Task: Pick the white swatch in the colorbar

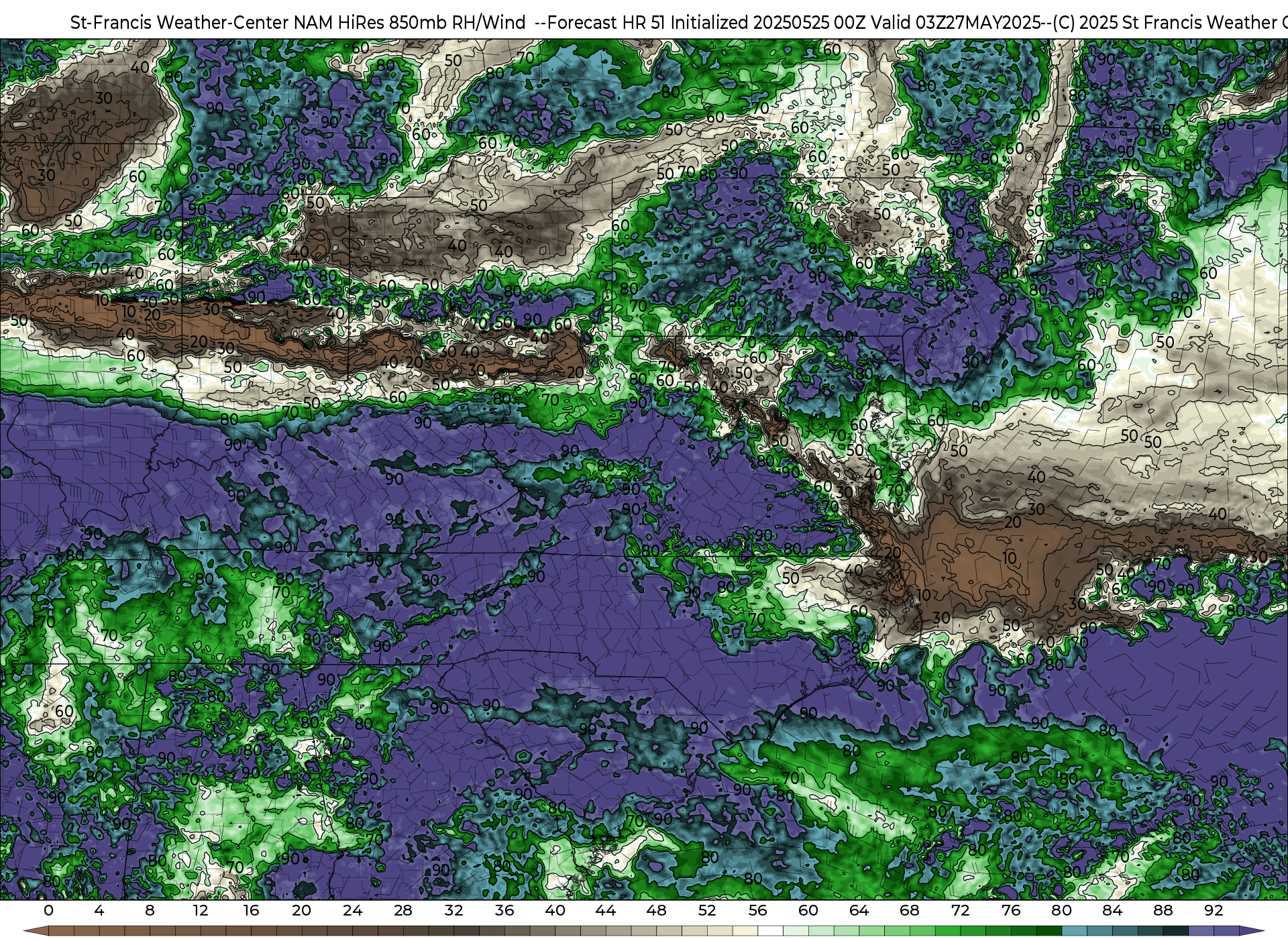Action: coord(770,932)
